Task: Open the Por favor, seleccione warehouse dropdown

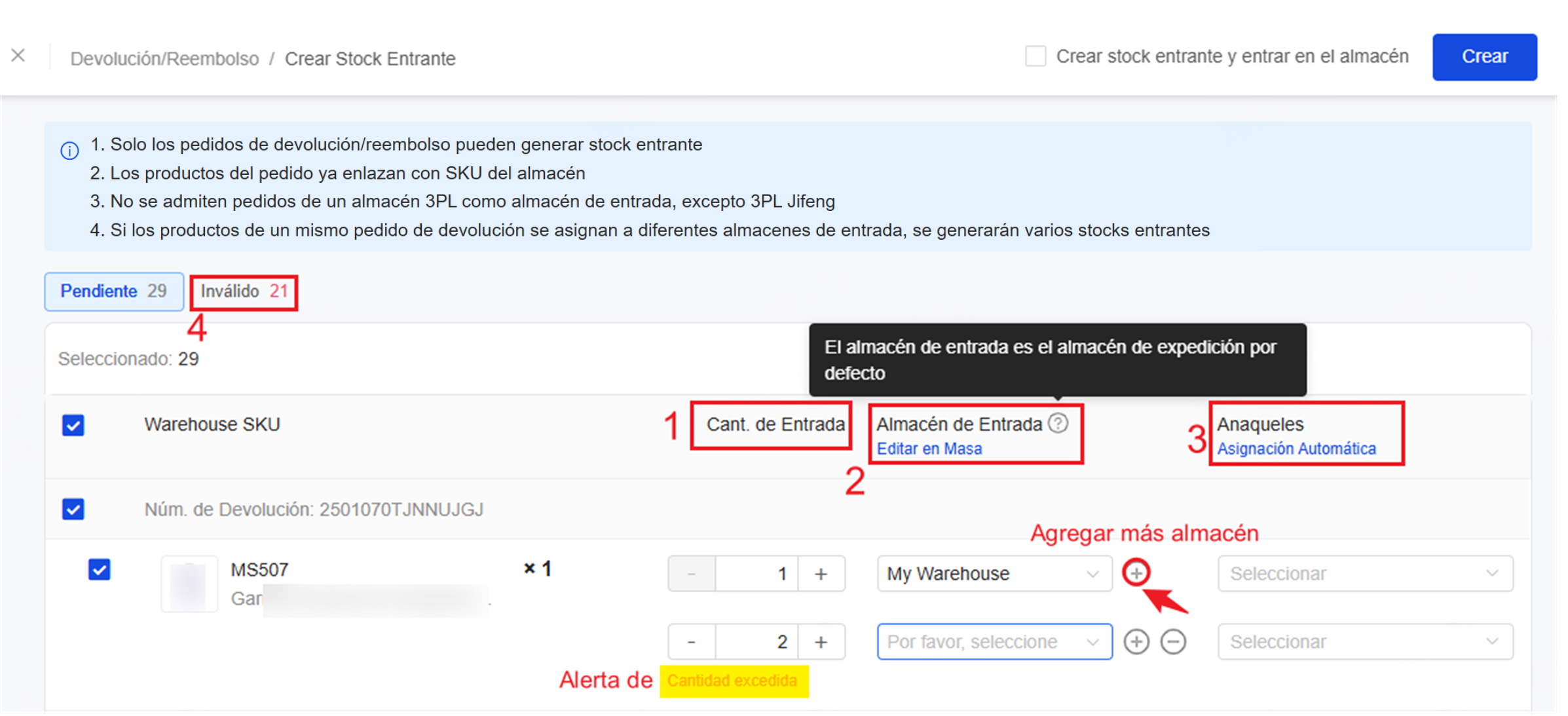Action: click(x=994, y=642)
